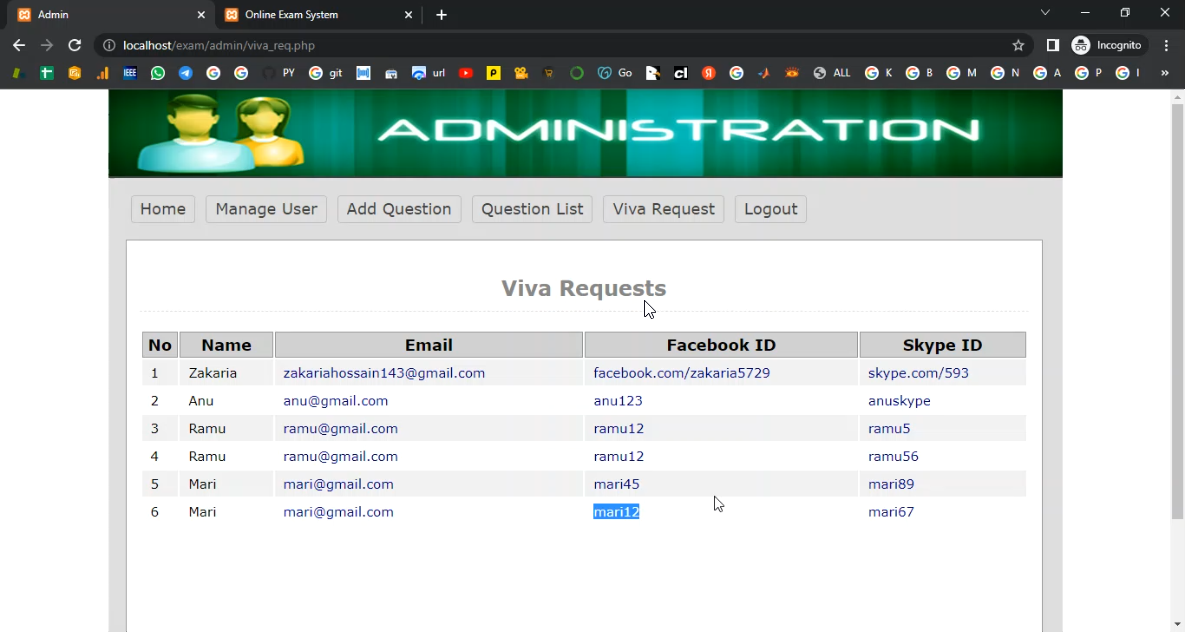
Task: Click the Add Question button
Action: coord(399,209)
